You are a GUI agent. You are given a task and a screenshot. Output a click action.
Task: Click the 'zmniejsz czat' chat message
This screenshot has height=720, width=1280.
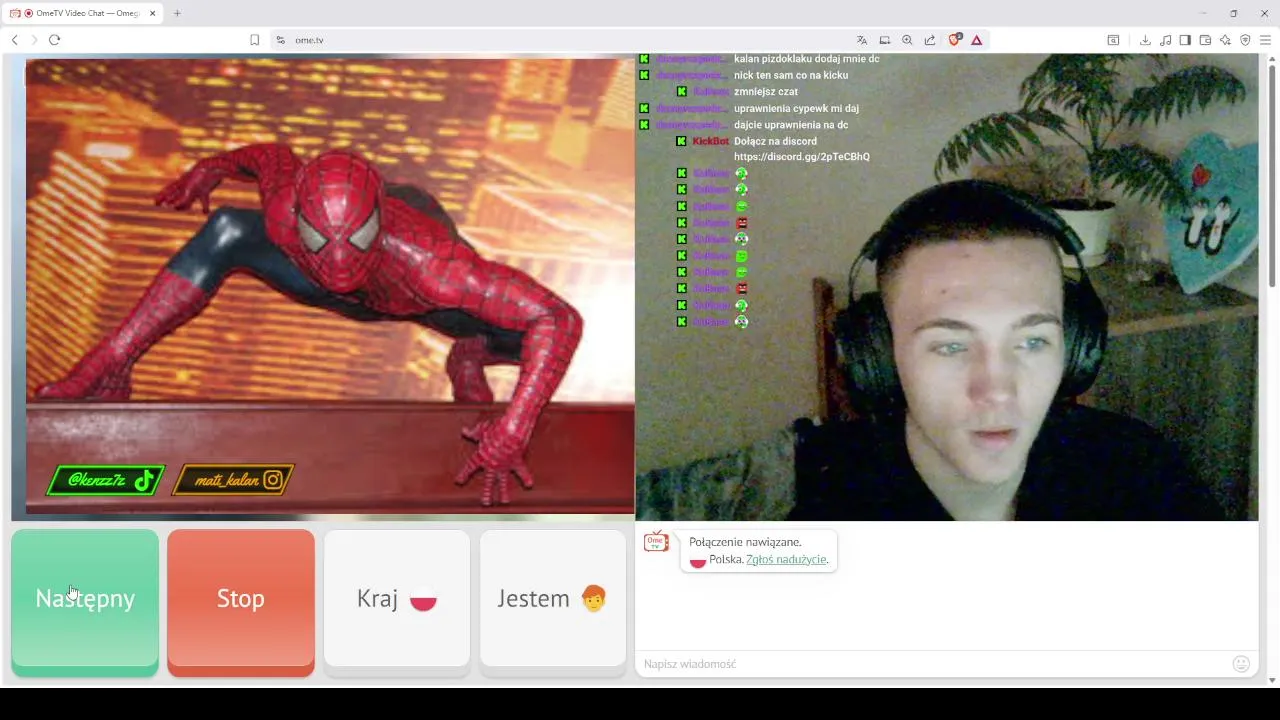766,92
